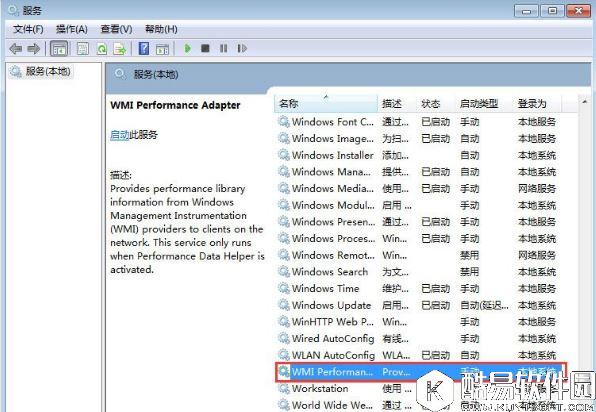
Task: Click the 启动 link to start this service
Action: pyautogui.click(x=120, y=135)
